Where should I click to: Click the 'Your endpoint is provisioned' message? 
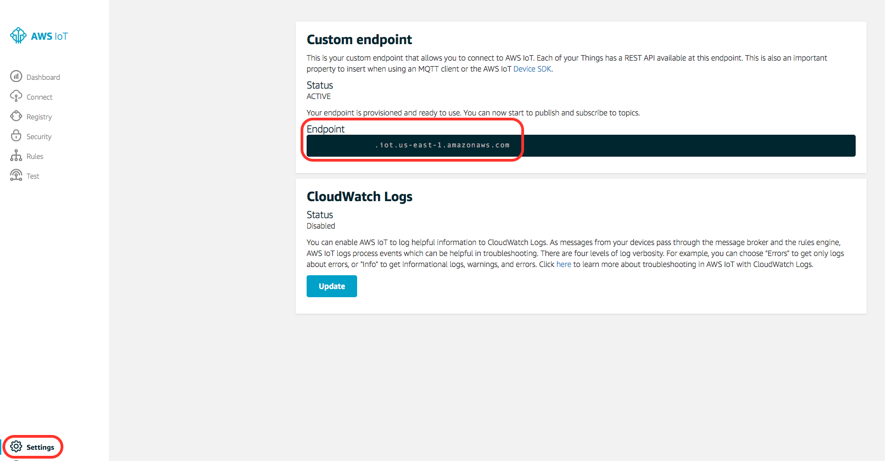point(473,113)
